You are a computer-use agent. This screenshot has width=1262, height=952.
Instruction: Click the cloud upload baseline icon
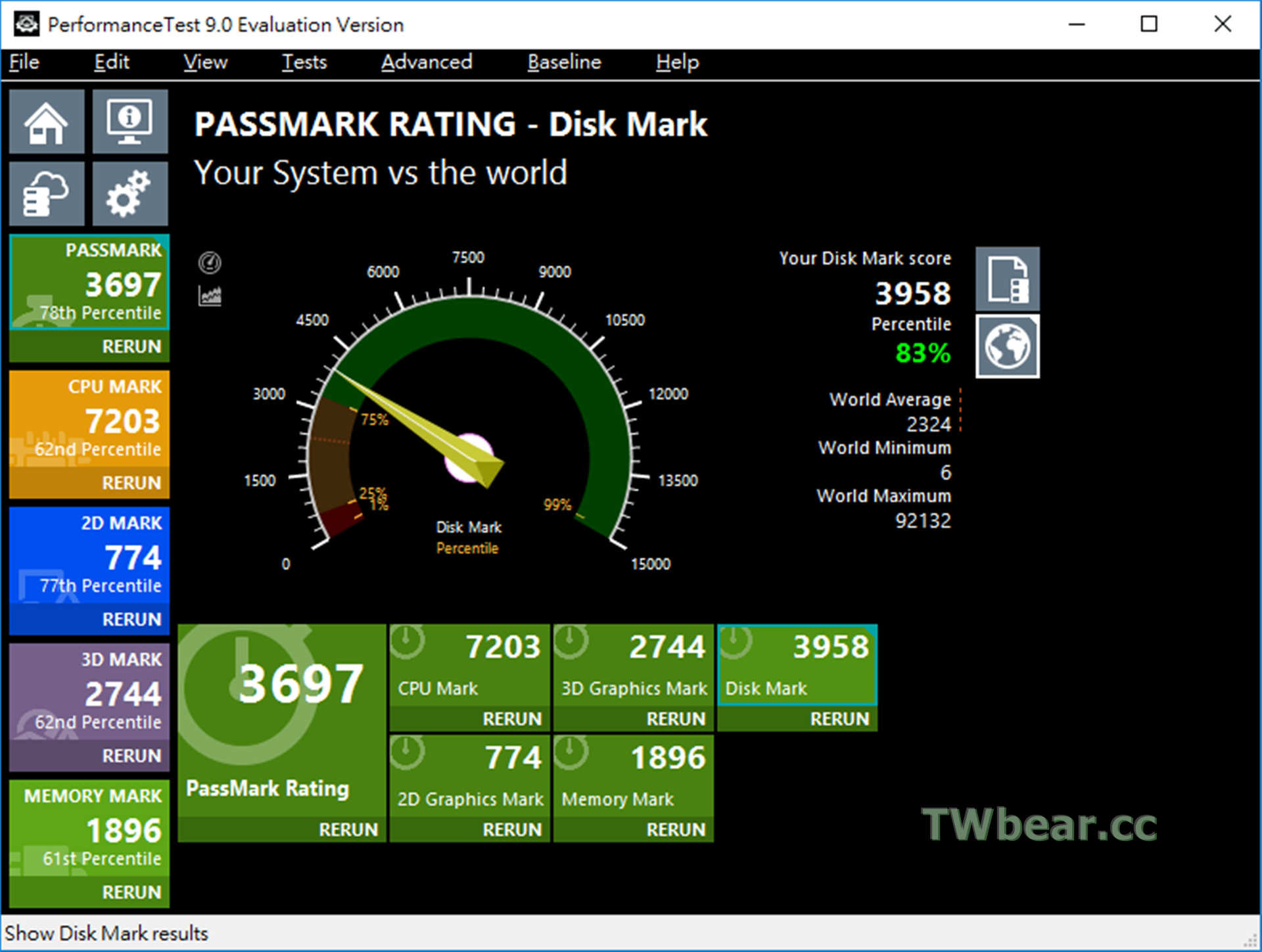point(47,194)
